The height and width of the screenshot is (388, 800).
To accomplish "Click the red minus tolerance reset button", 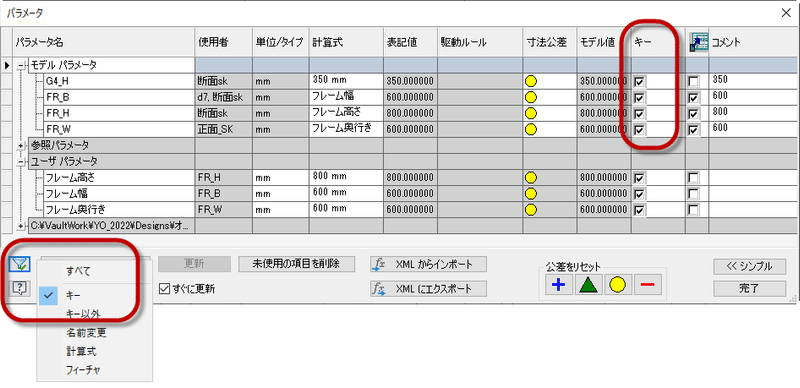I will click(x=647, y=285).
